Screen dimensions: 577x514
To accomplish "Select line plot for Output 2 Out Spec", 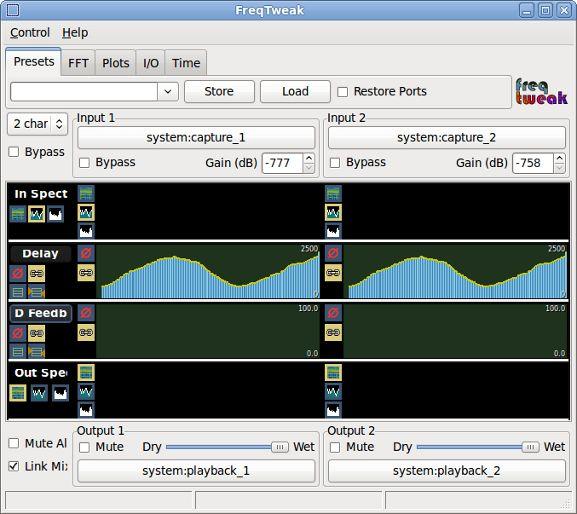I will 333,391.
